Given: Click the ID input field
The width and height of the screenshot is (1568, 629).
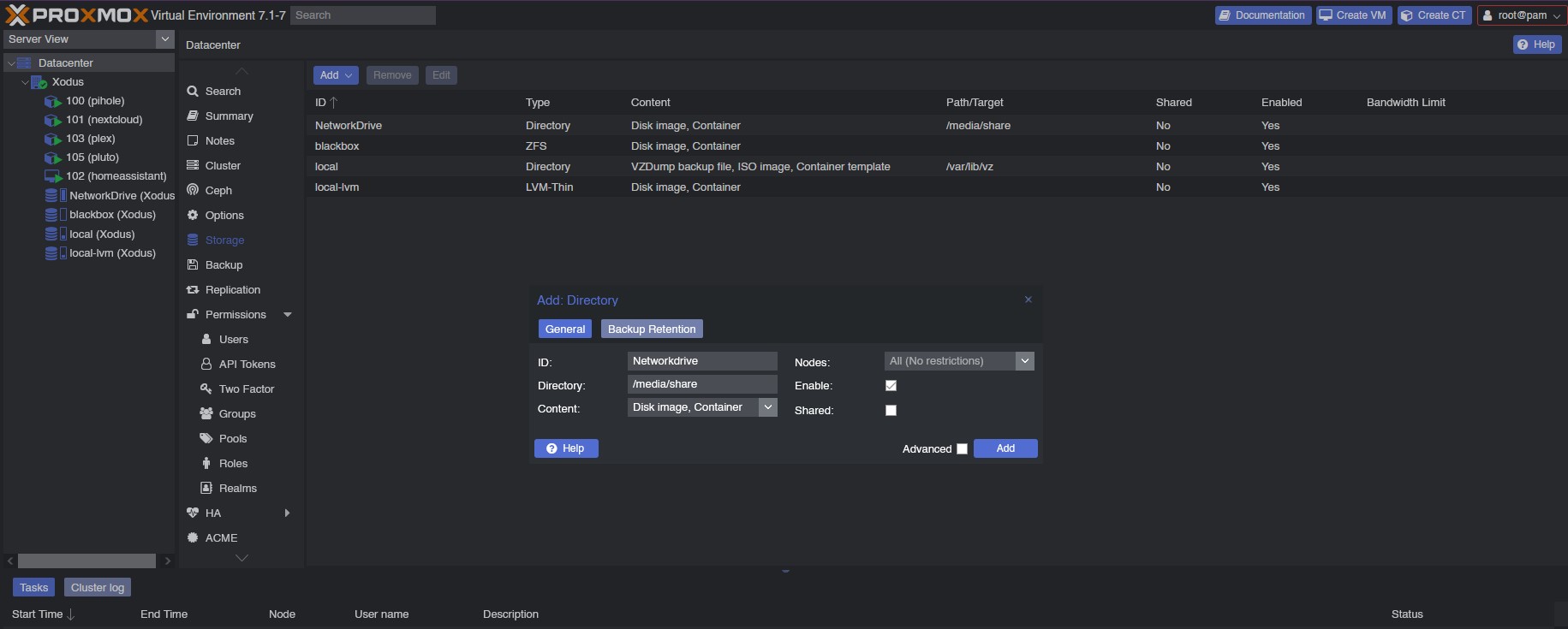Looking at the screenshot, I should click(x=702, y=361).
